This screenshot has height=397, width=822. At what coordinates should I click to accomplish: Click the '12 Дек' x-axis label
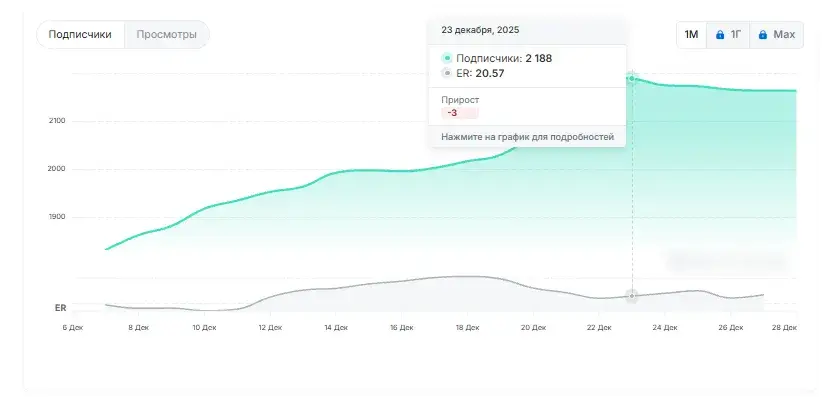click(270, 328)
